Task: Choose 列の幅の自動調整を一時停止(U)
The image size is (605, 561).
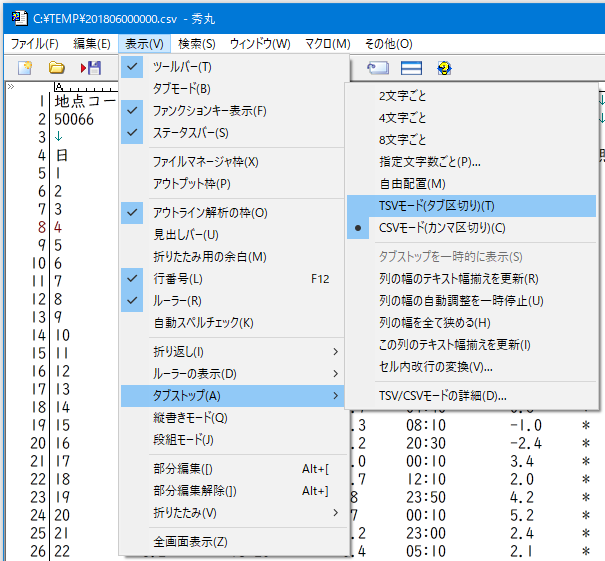Action: [471, 301]
